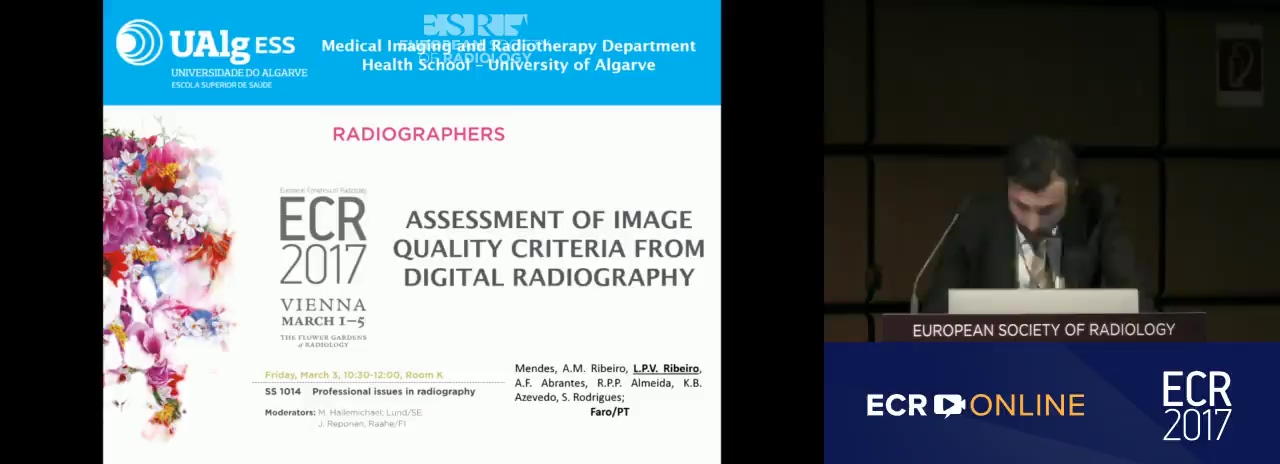Click moderator 'M. Hailemichael; Lund/SE'
Screen dimensions: 1280x464
pos(370,412)
